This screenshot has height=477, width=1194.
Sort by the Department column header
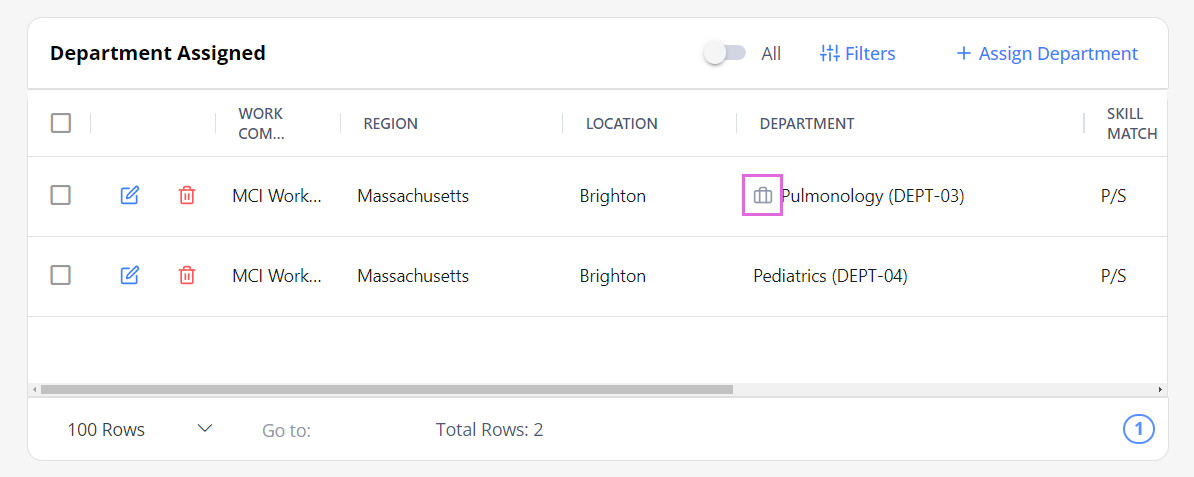[806, 123]
